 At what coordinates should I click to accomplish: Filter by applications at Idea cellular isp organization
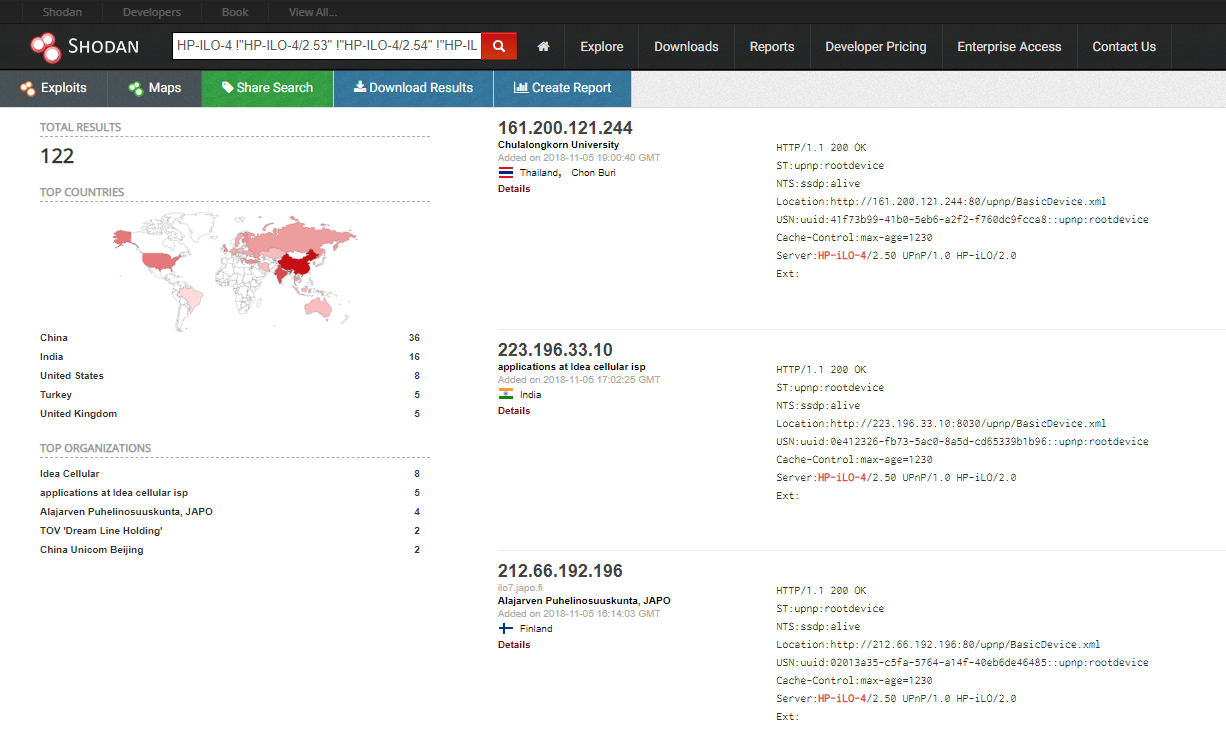114,493
